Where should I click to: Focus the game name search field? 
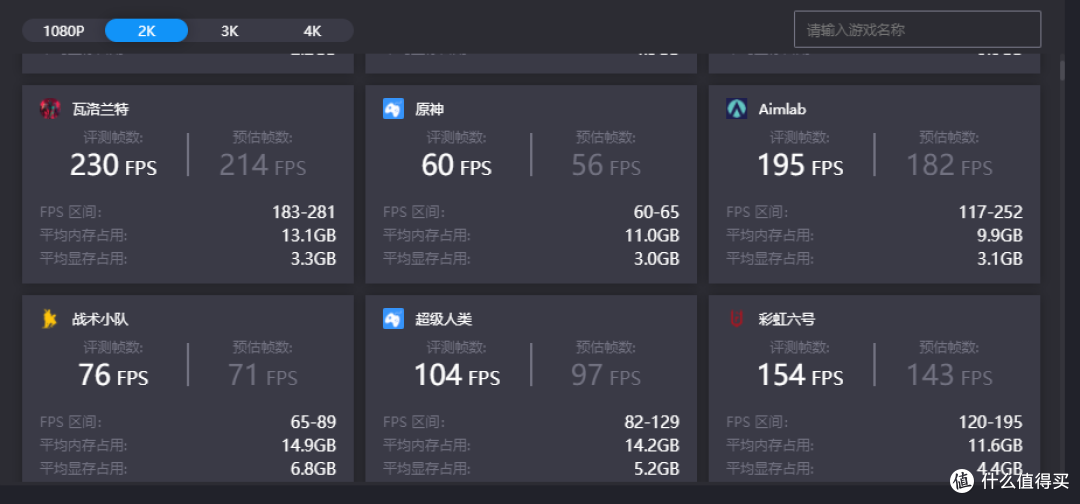(x=917, y=30)
